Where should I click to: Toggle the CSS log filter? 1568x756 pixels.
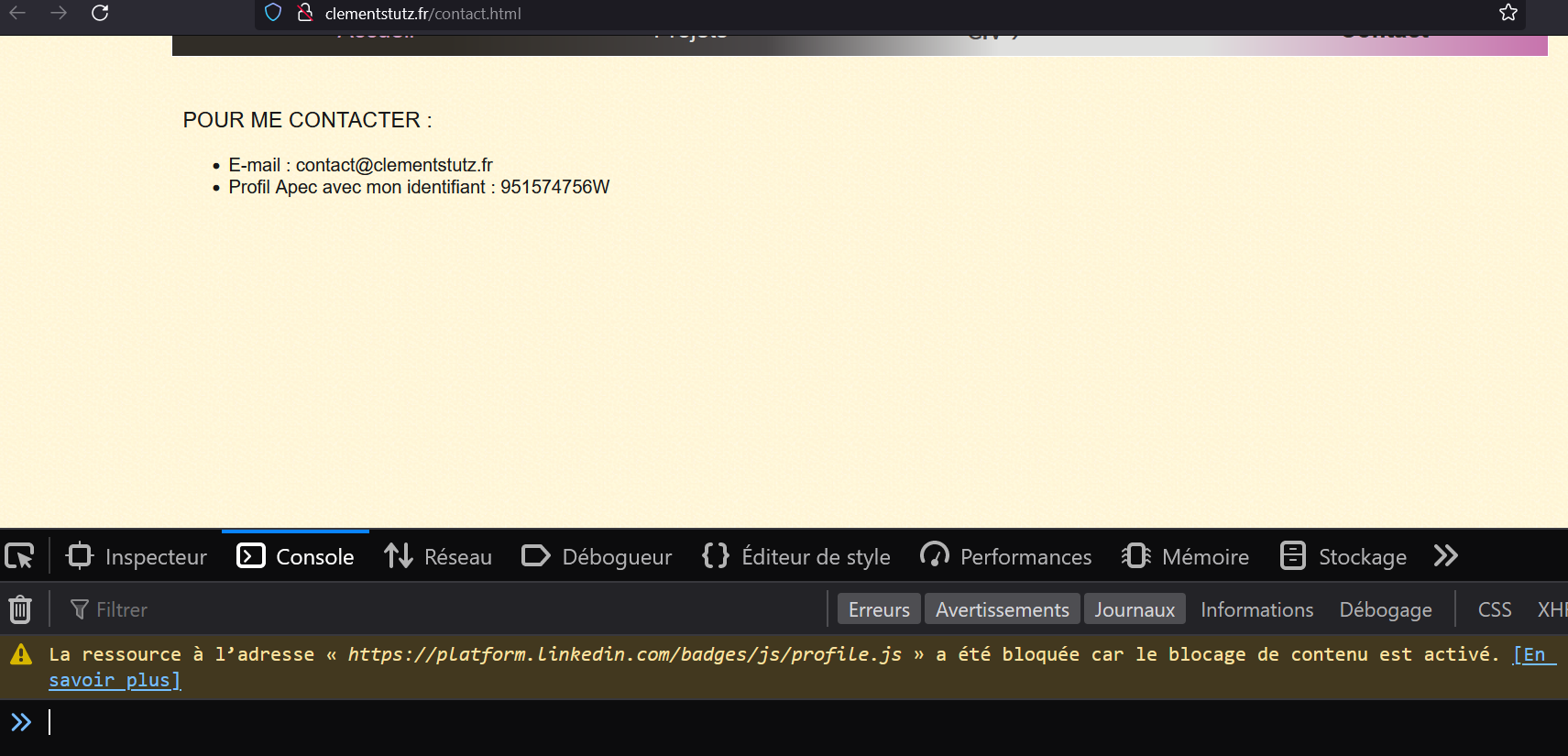[1495, 609]
